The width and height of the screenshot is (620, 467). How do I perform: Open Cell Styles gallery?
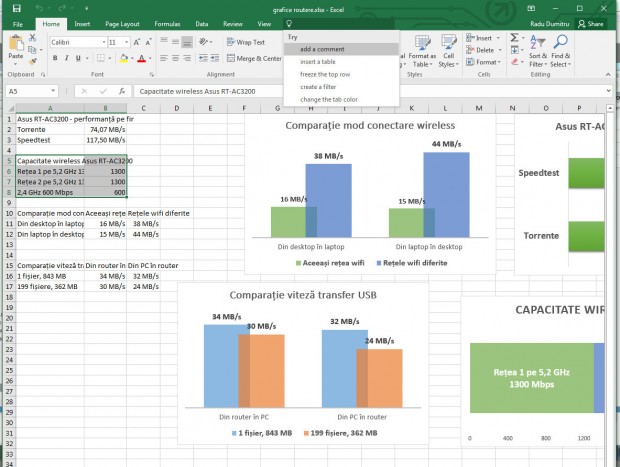pyautogui.click(x=448, y=51)
